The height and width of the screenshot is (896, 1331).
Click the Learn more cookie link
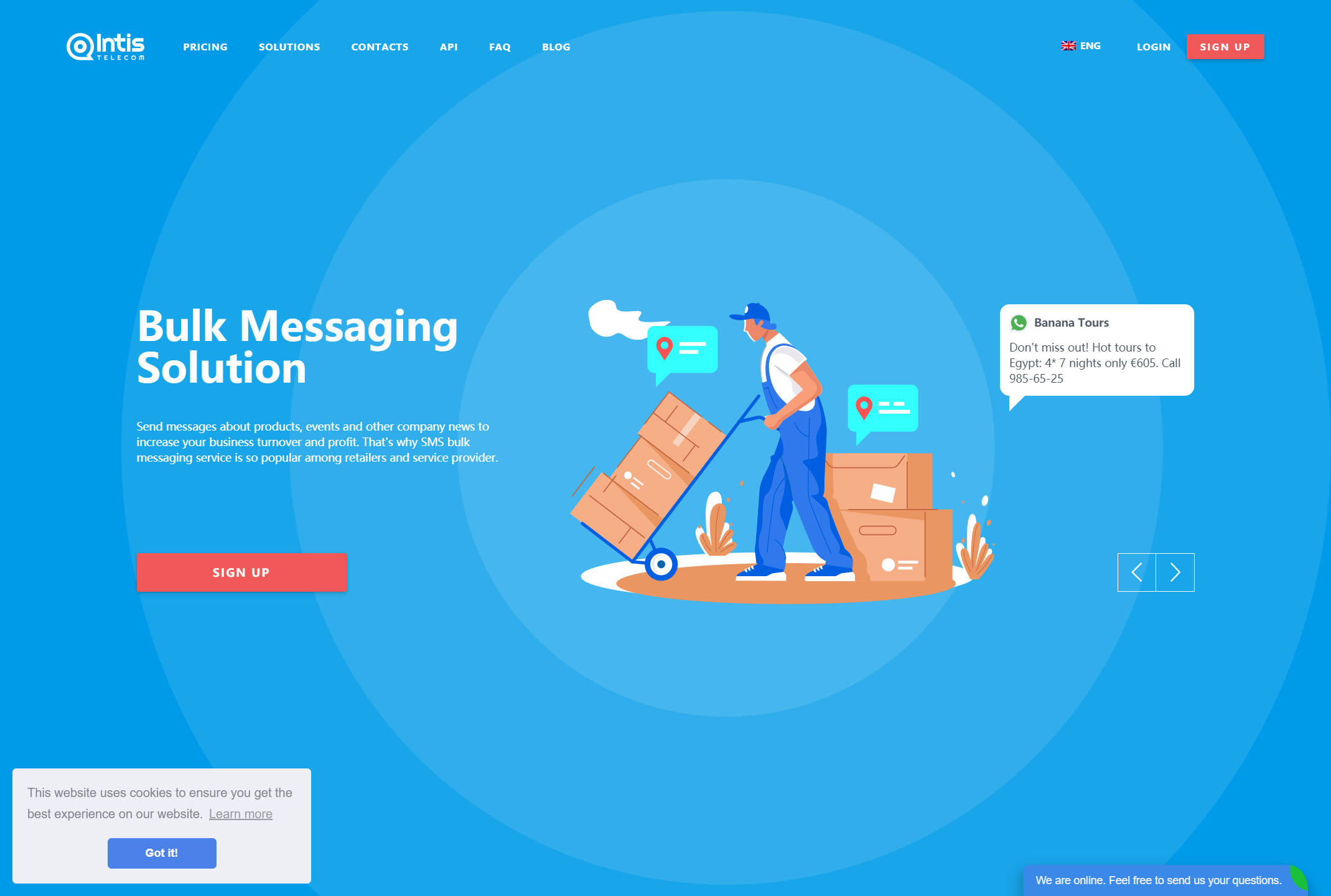(x=240, y=813)
